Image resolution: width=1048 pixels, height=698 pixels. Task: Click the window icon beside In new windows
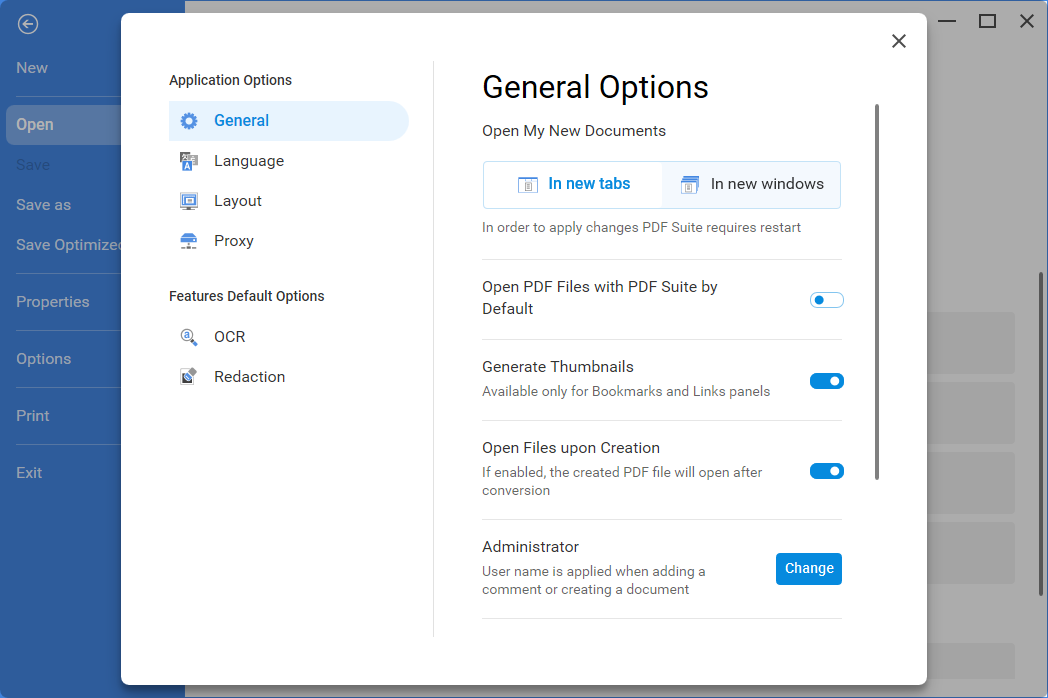point(690,185)
